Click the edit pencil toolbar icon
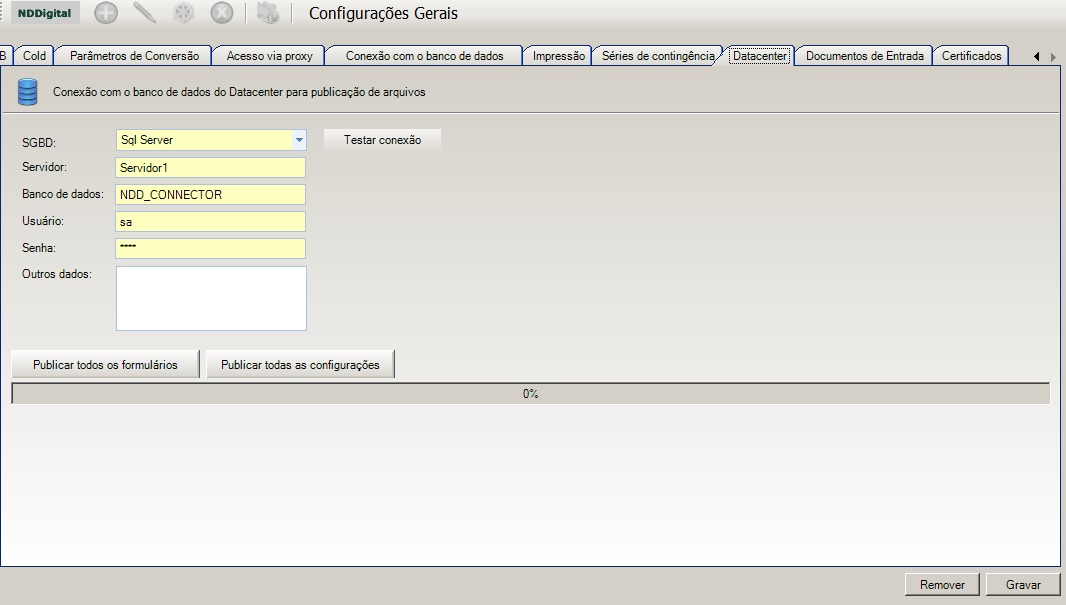The height and width of the screenshot is (605, 1066). pyautogui.click(x=144, y=13)
